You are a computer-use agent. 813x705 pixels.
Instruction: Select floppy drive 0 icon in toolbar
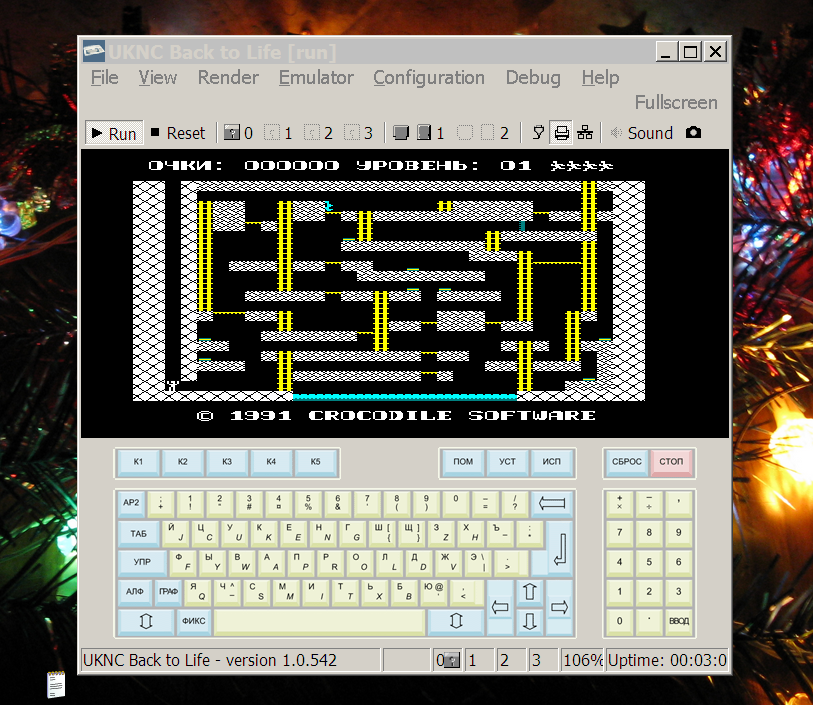[x=232, y=133]
